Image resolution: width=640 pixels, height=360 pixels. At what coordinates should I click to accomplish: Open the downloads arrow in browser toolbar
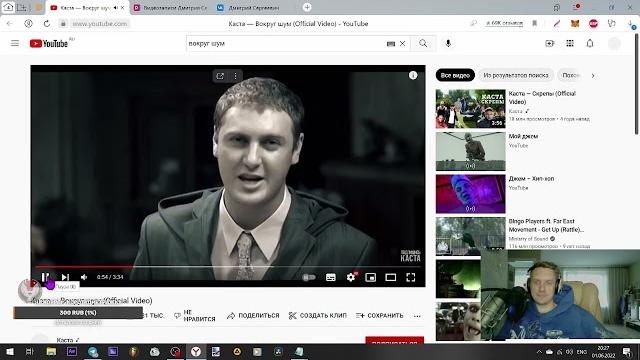click(631, 24)
